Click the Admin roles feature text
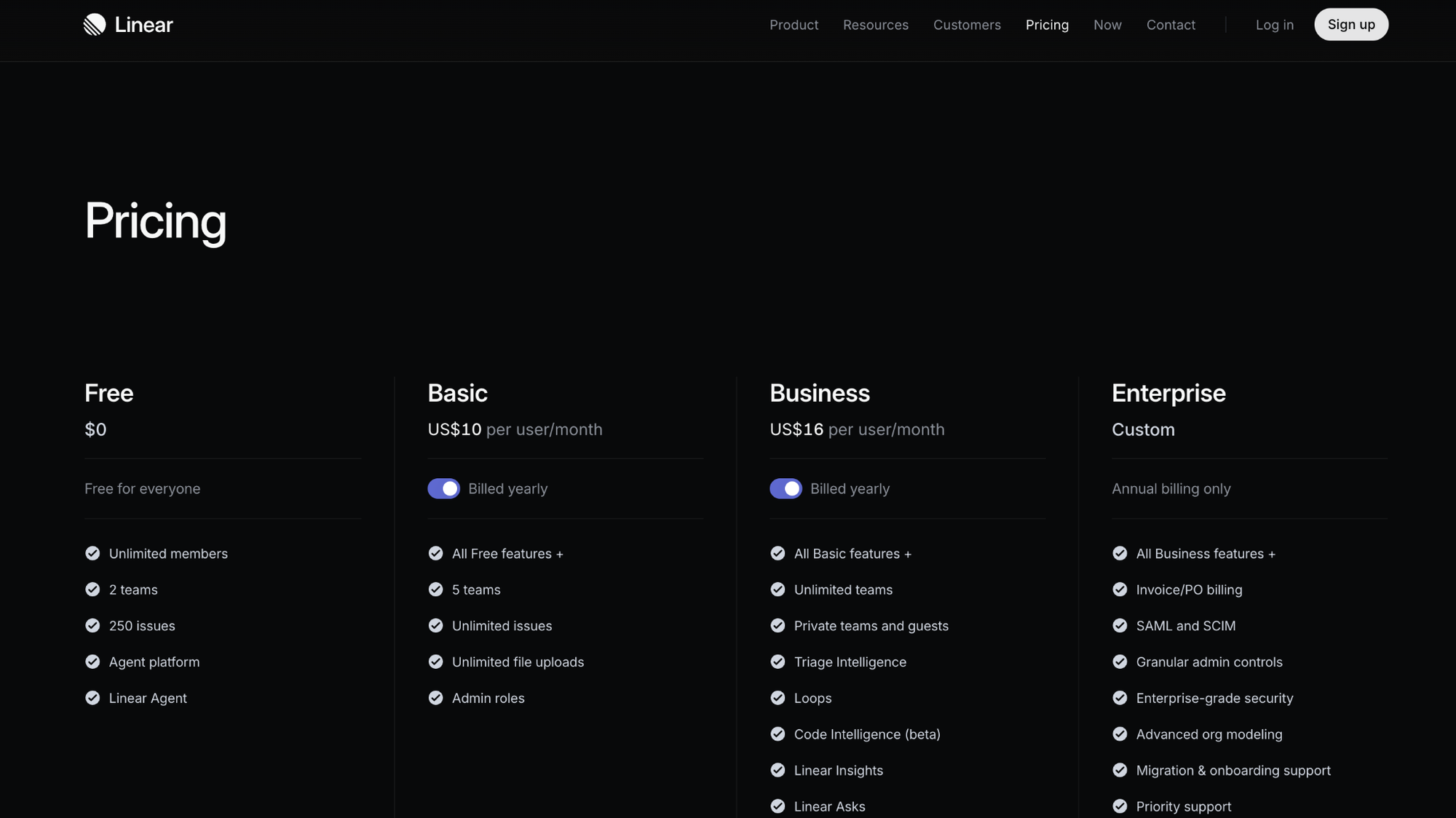Screen dimensions: 1456x818 click(488, 698)
